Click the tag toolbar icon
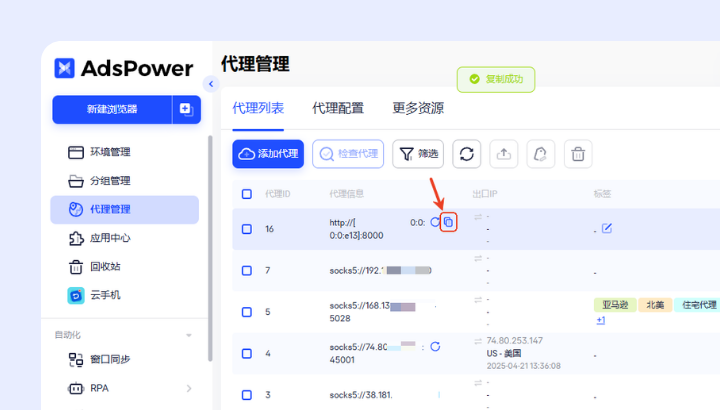720x410 pixels. pyautogui.click(x=541, y=154)
